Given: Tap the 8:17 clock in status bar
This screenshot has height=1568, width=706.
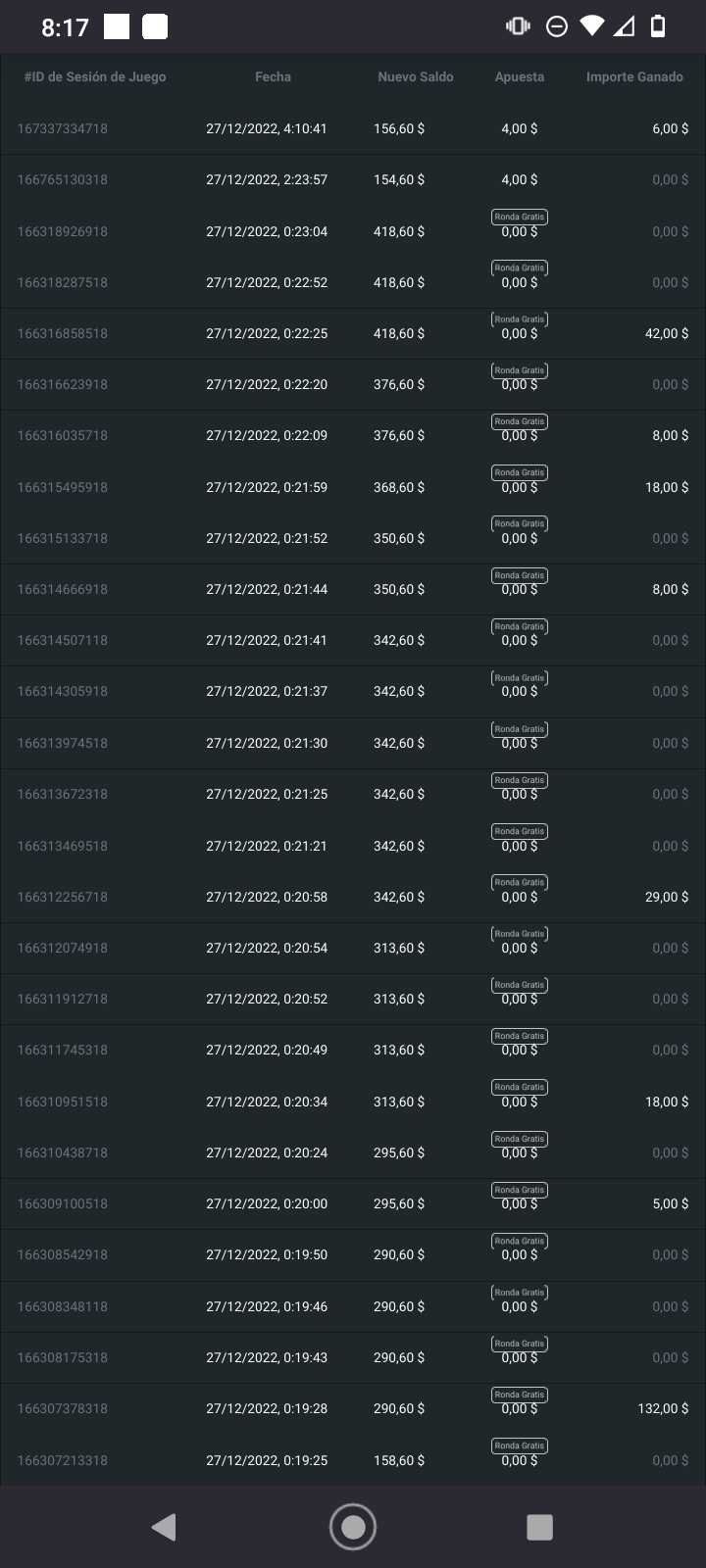Looking at the screenshot, I should [x=65, y=27].
